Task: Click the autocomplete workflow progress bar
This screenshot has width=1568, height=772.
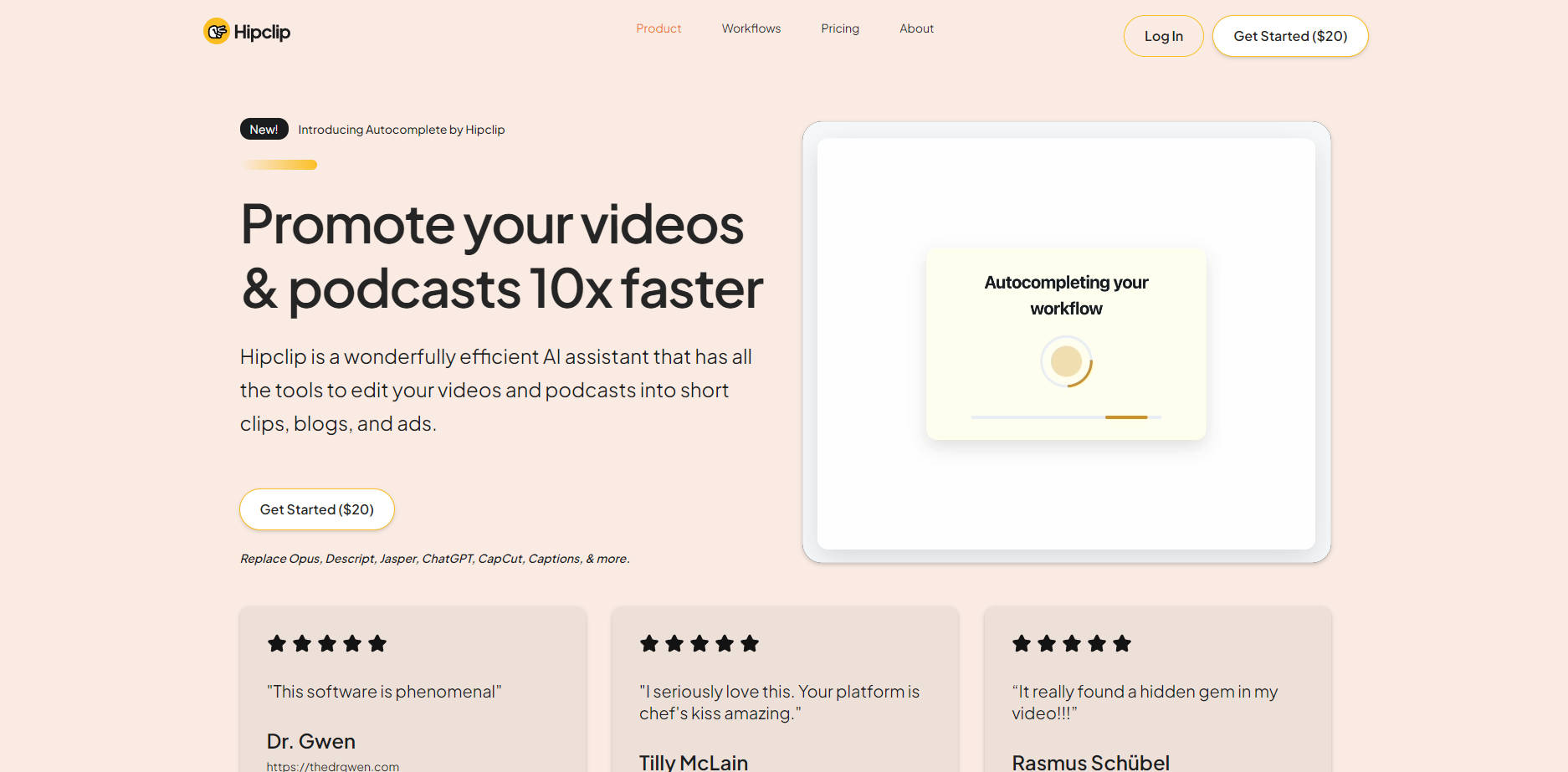Action: pos(1065,417)
